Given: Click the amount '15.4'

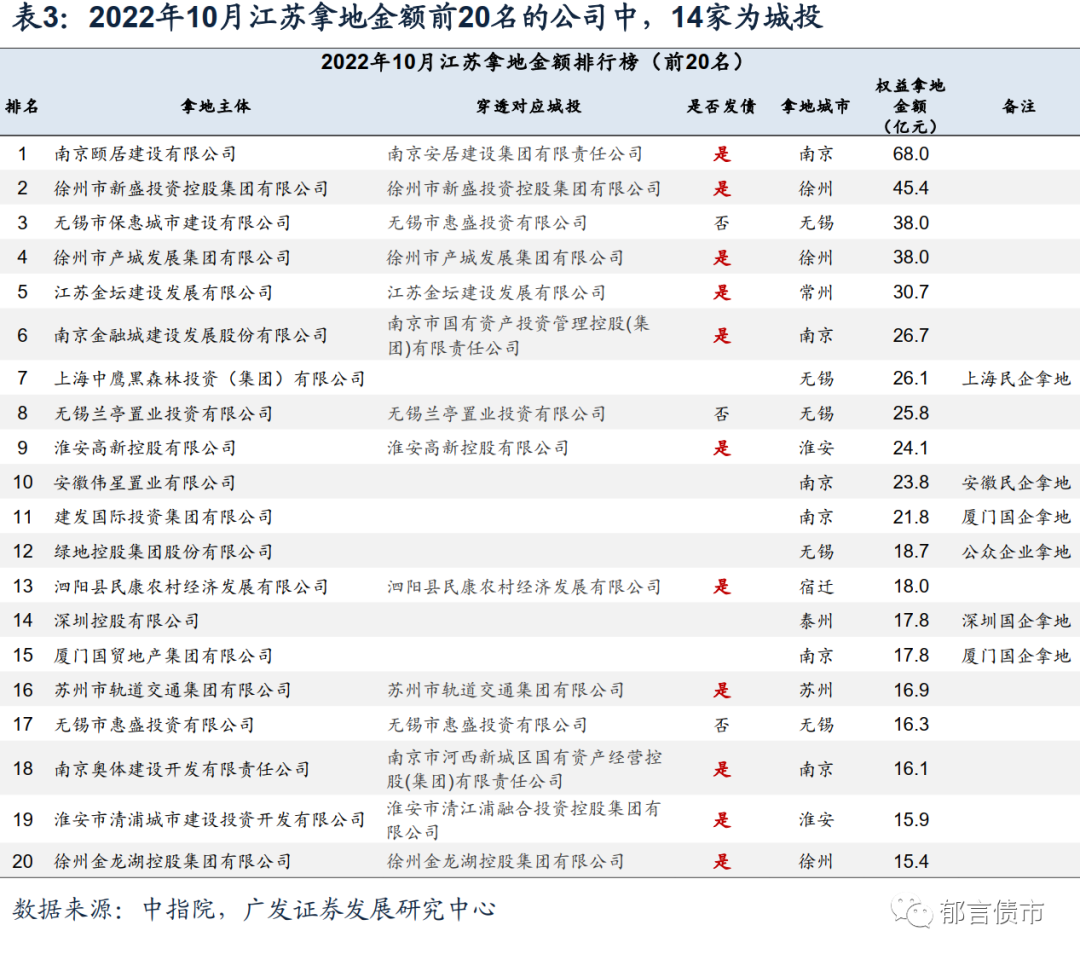Looking at the screenshot, I should click(x=911, y=862).
